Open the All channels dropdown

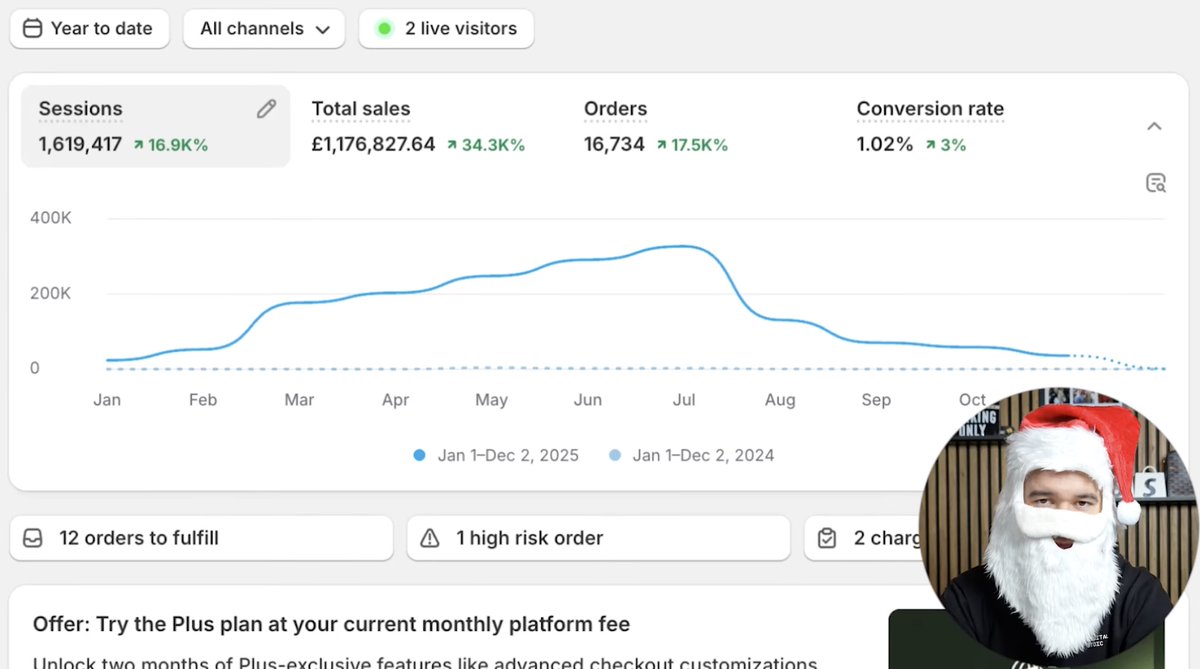pyautogui.click(x=263, y=28)
